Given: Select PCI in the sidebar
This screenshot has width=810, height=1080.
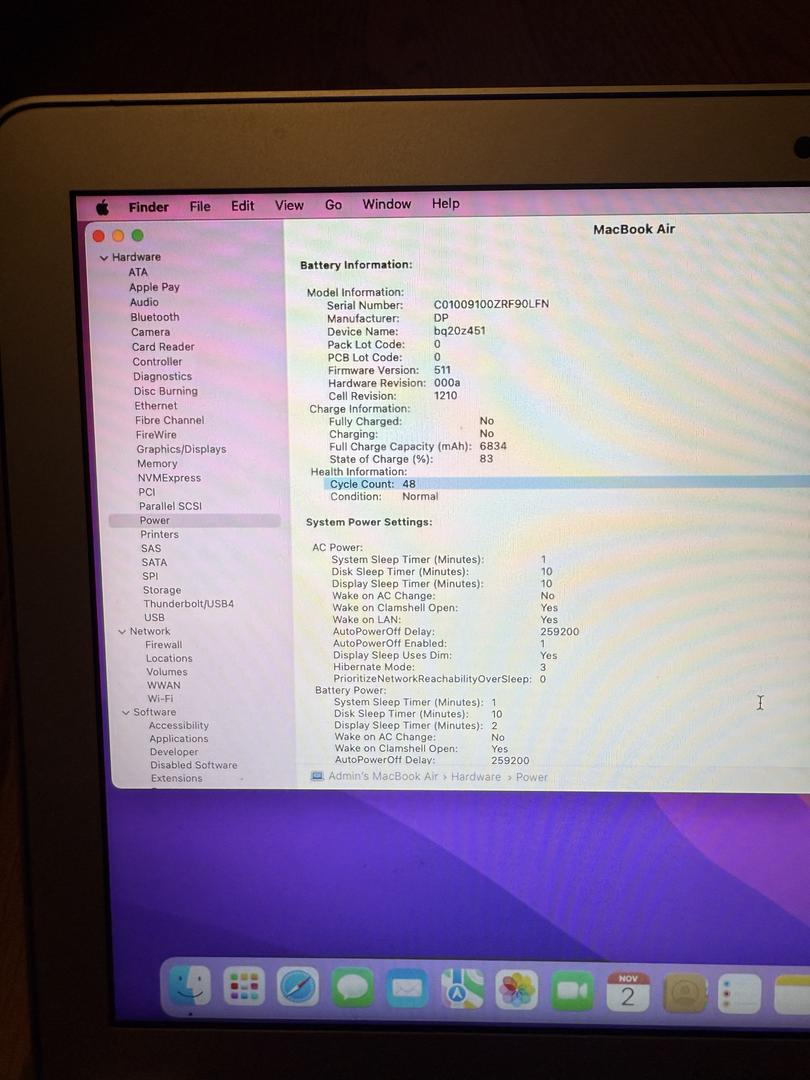Looking at the screenshot, I should coord(147,492).
